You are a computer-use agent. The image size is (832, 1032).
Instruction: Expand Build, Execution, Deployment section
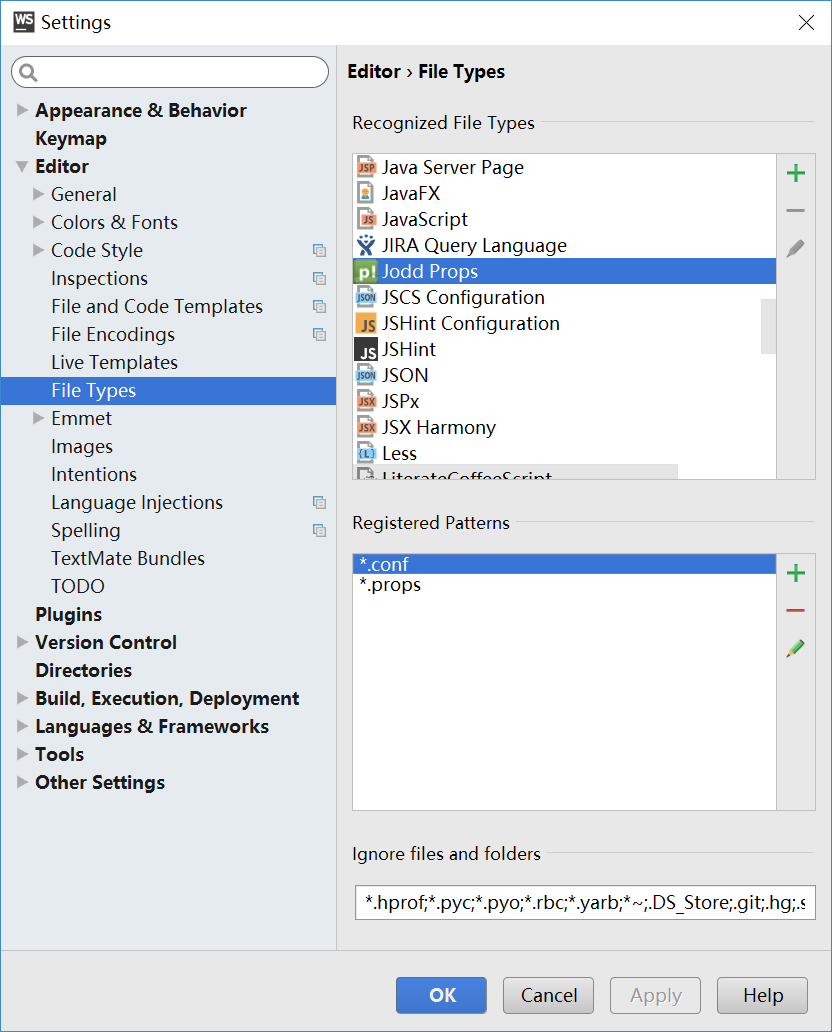point(22,698)
